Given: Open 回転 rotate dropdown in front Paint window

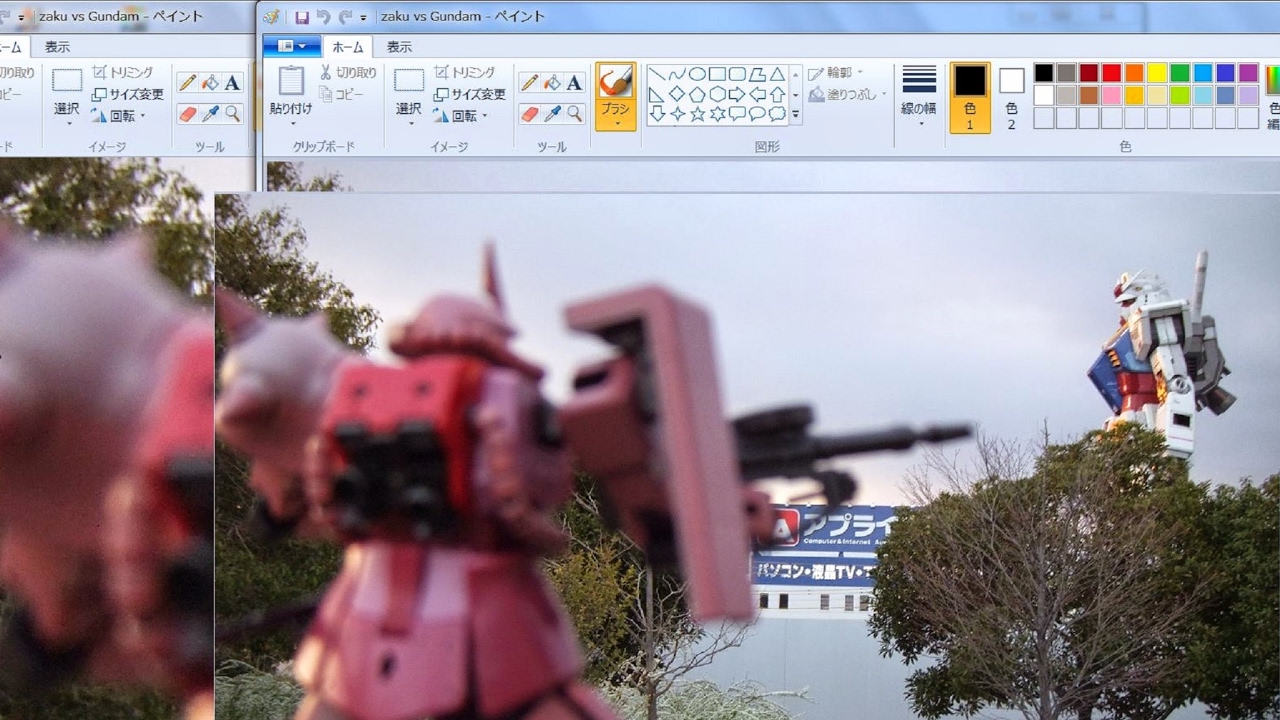Looking at the screenshot, I should coord(484,116).
